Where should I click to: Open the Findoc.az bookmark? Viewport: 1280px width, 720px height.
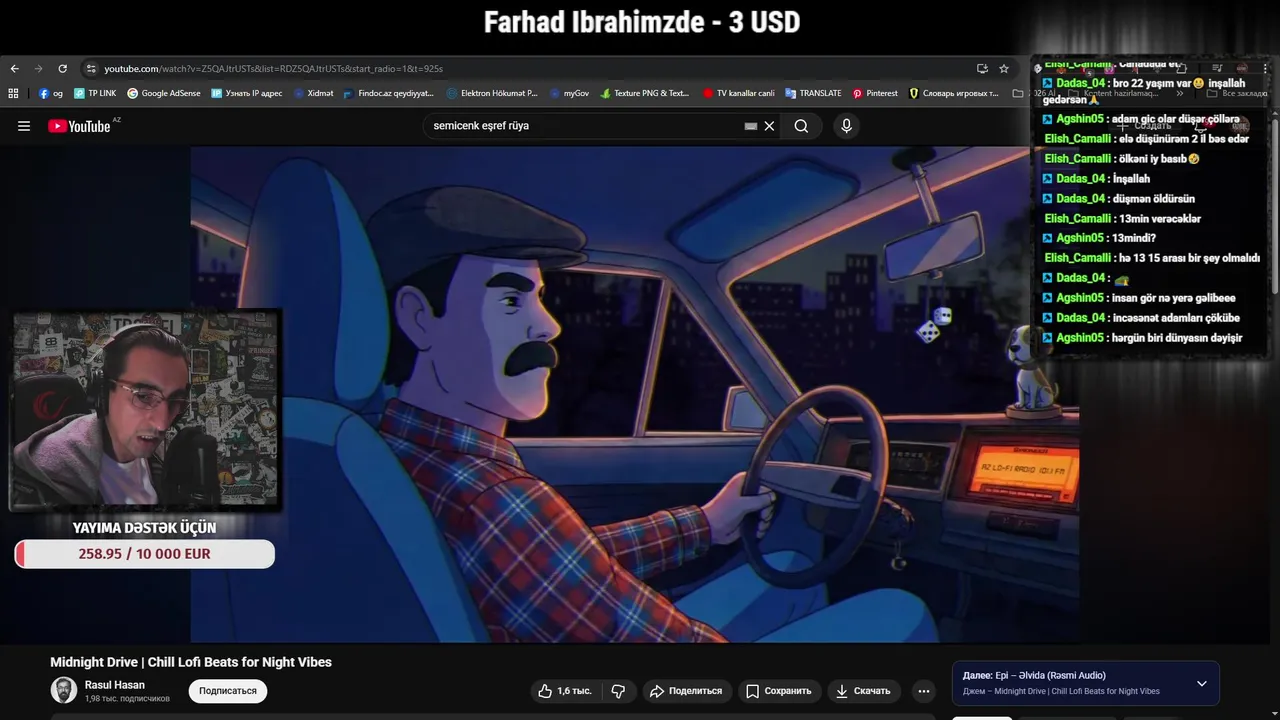coord(388,93)
